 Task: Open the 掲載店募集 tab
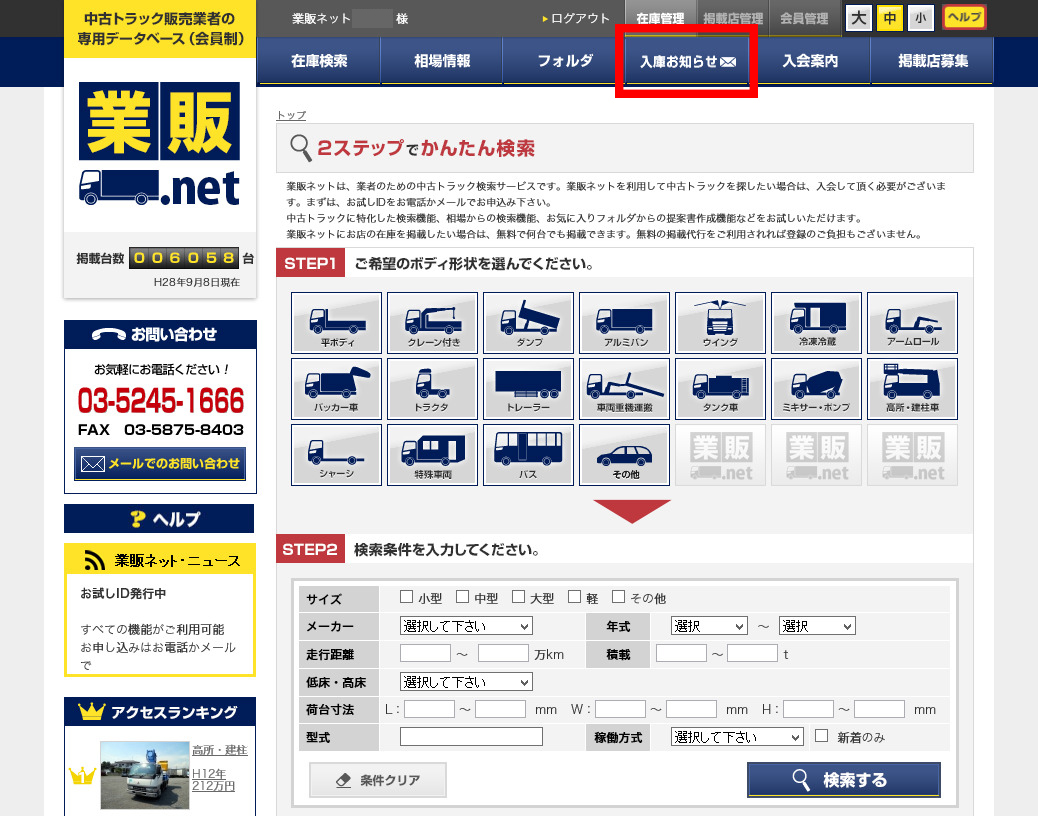pos(933,61)
